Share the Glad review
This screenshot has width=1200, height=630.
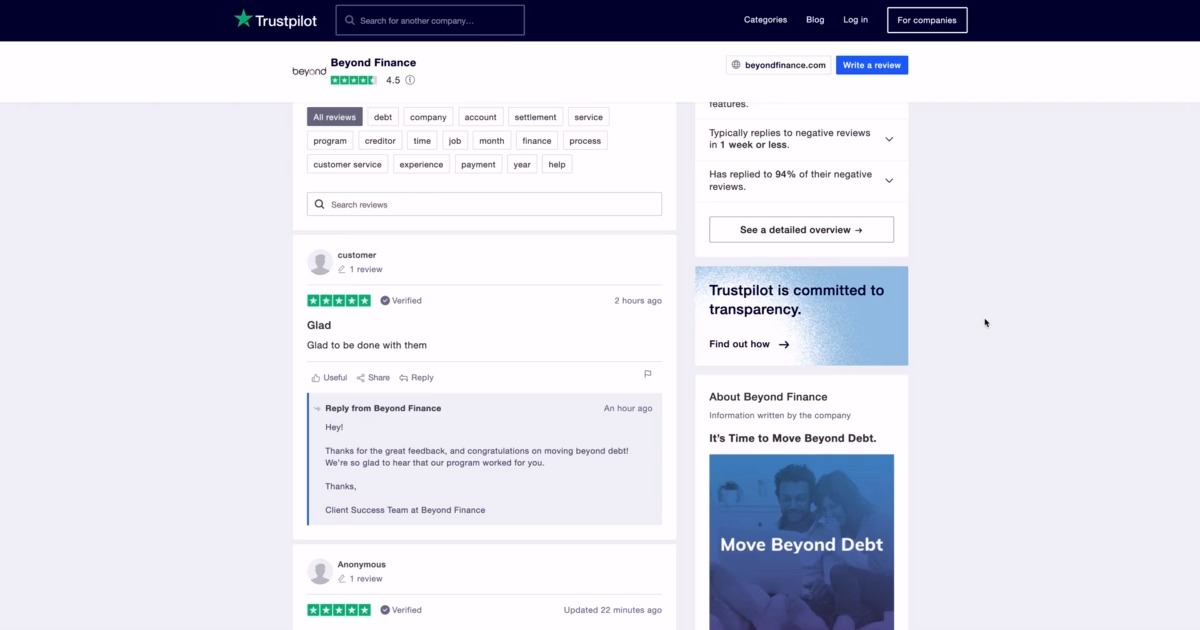373,378
